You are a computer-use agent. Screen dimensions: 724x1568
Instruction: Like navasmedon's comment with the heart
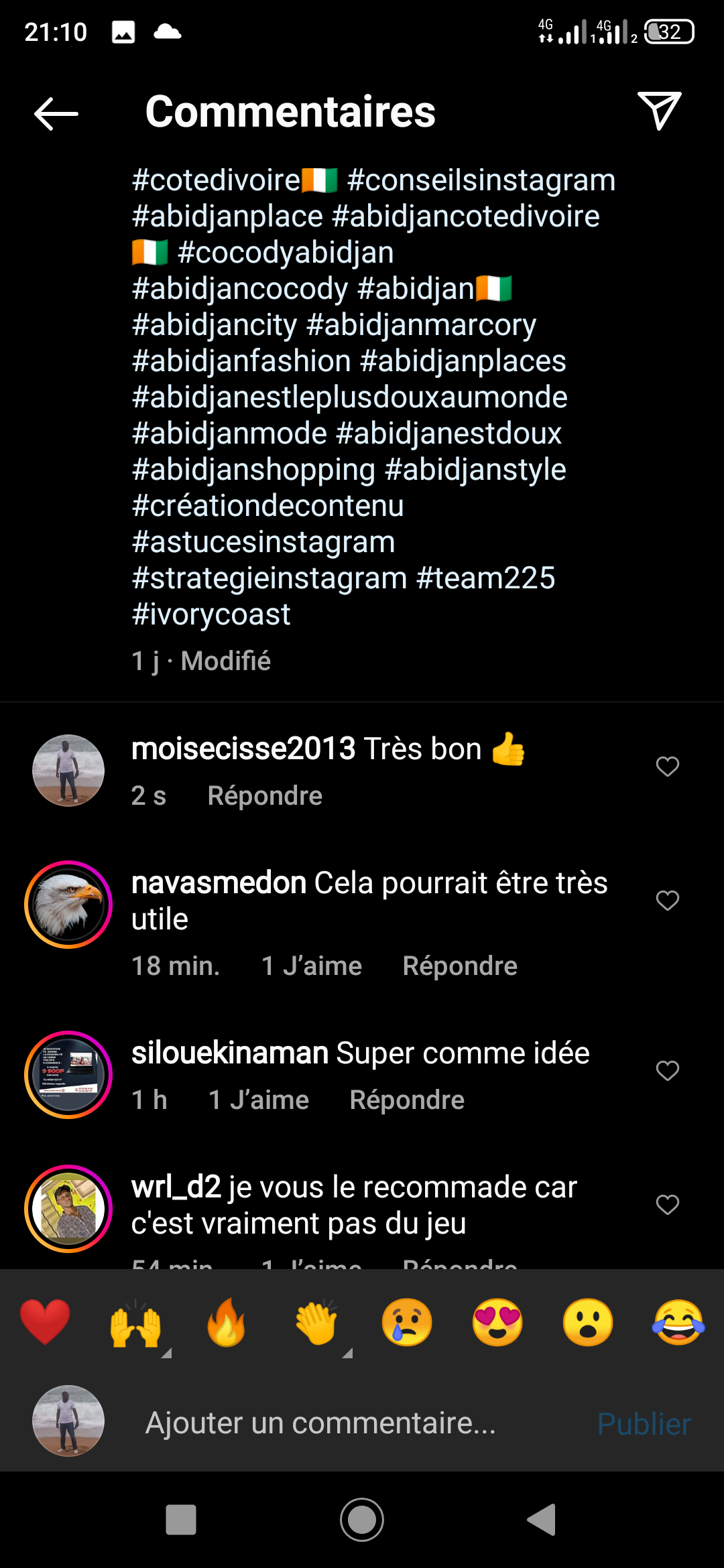coord(667,900)
